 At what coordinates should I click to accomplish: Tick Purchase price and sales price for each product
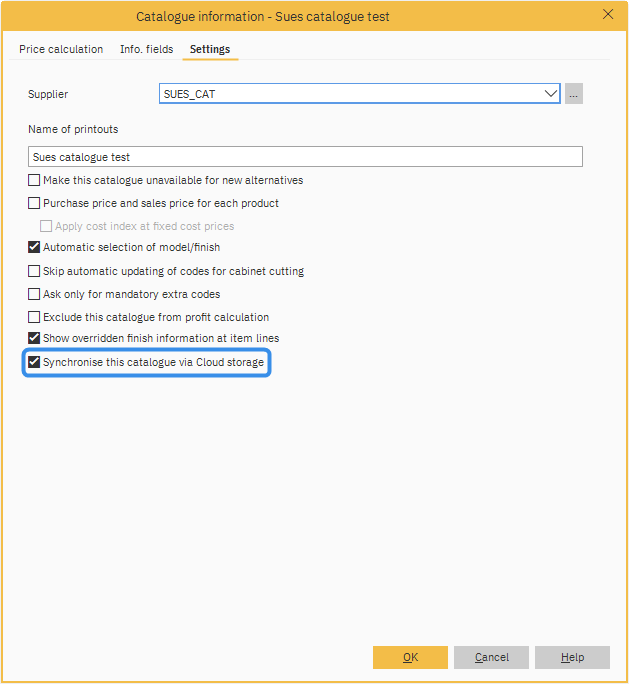coord(35,204)
